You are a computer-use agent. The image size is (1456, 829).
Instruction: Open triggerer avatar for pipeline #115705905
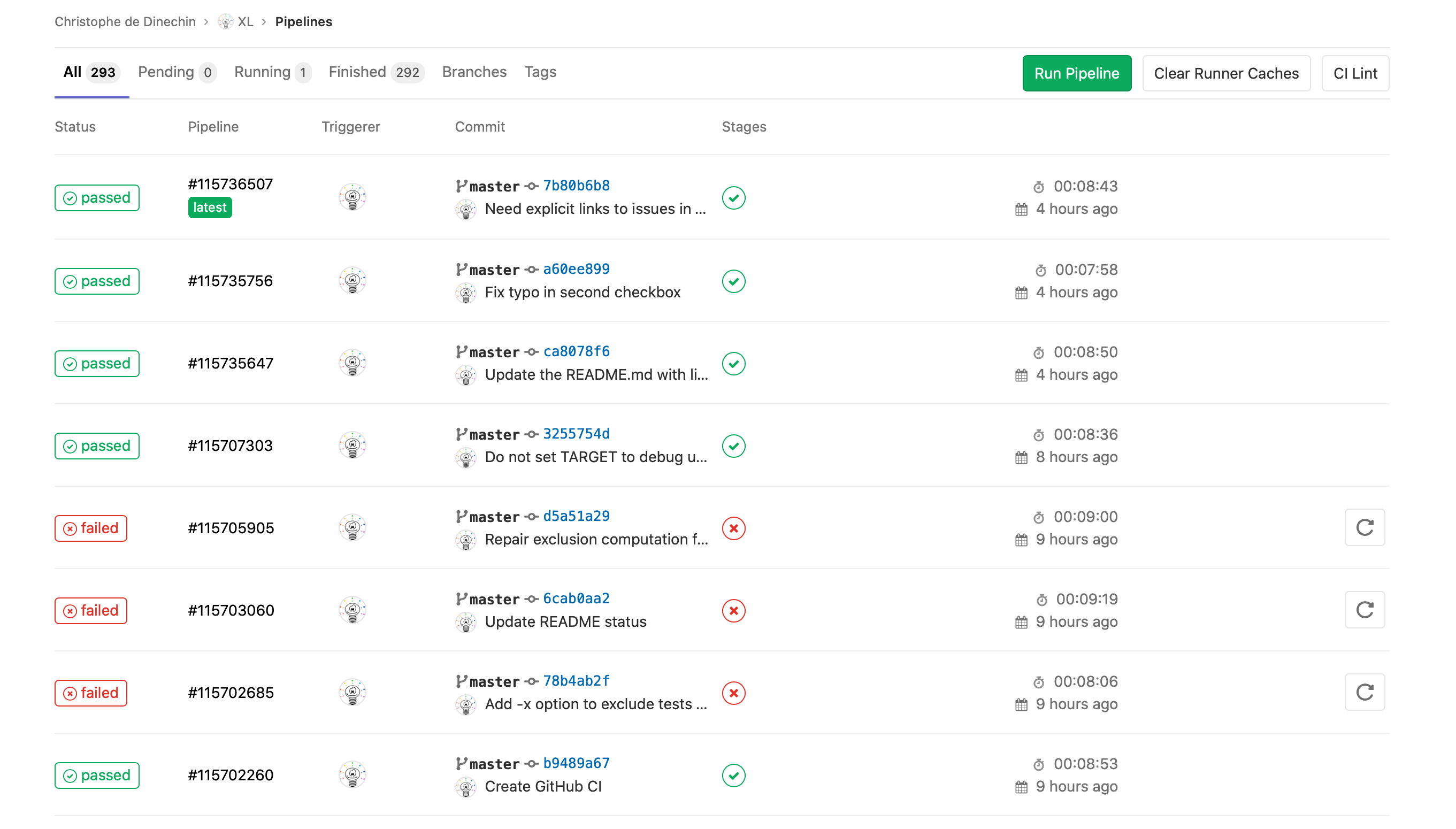[x=352, y=528]
